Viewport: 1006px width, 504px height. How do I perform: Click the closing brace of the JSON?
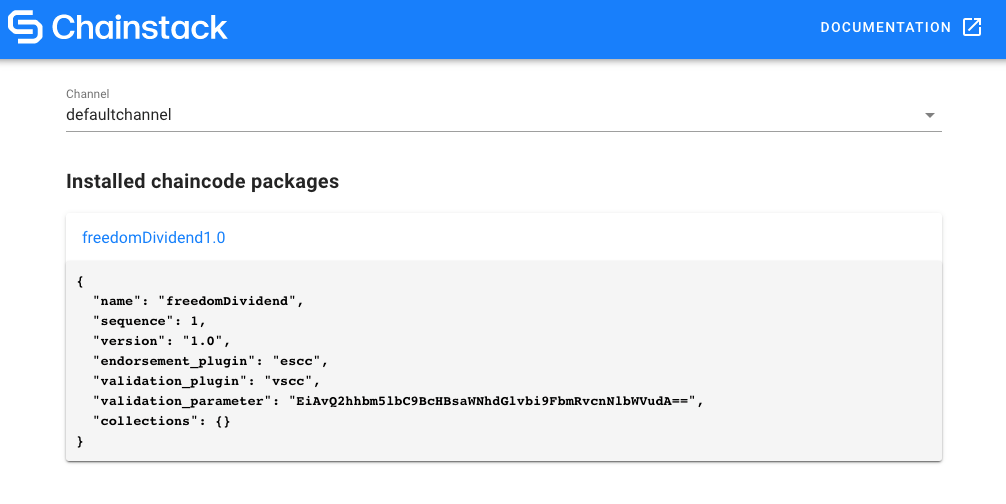coord(80,441)
